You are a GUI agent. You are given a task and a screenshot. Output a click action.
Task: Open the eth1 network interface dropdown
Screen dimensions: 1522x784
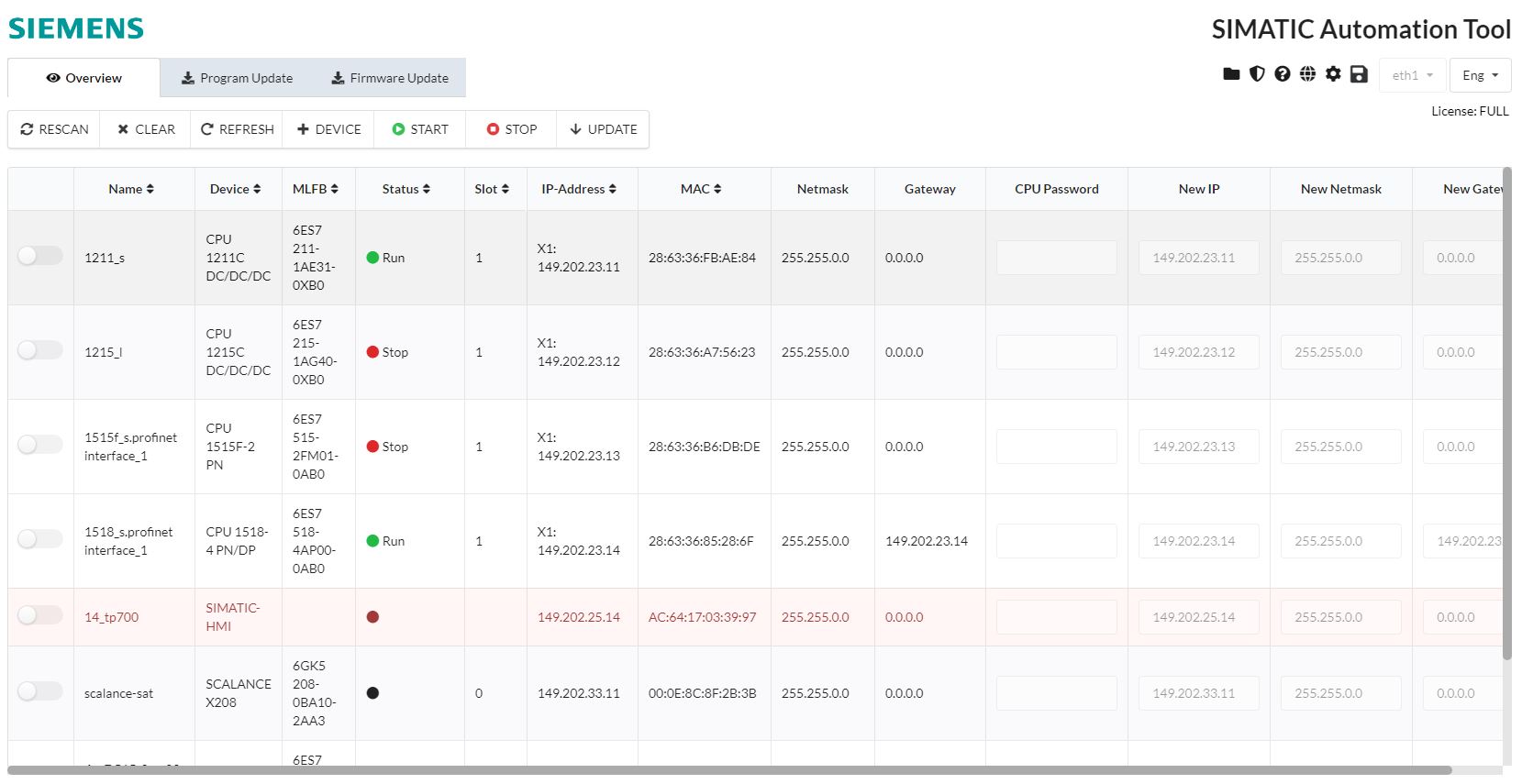(x=1412, y=75)
